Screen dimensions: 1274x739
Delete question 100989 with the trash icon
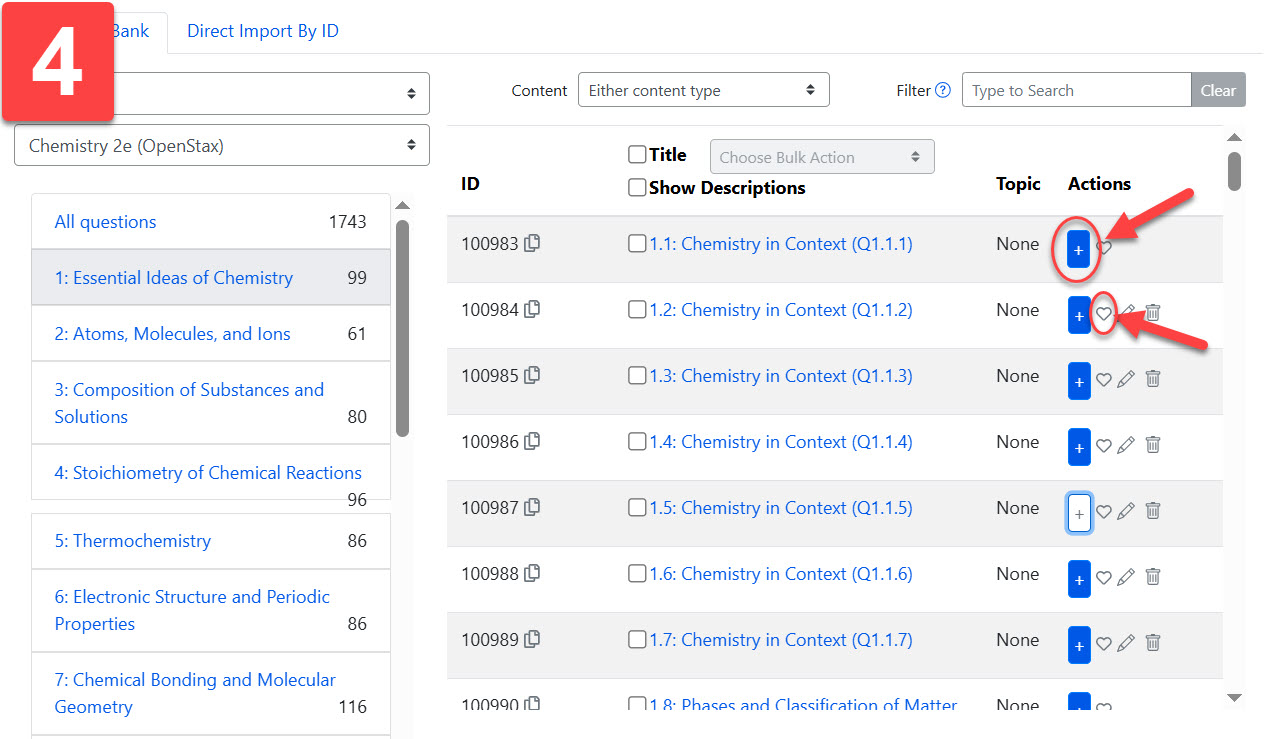point(1152,642)
